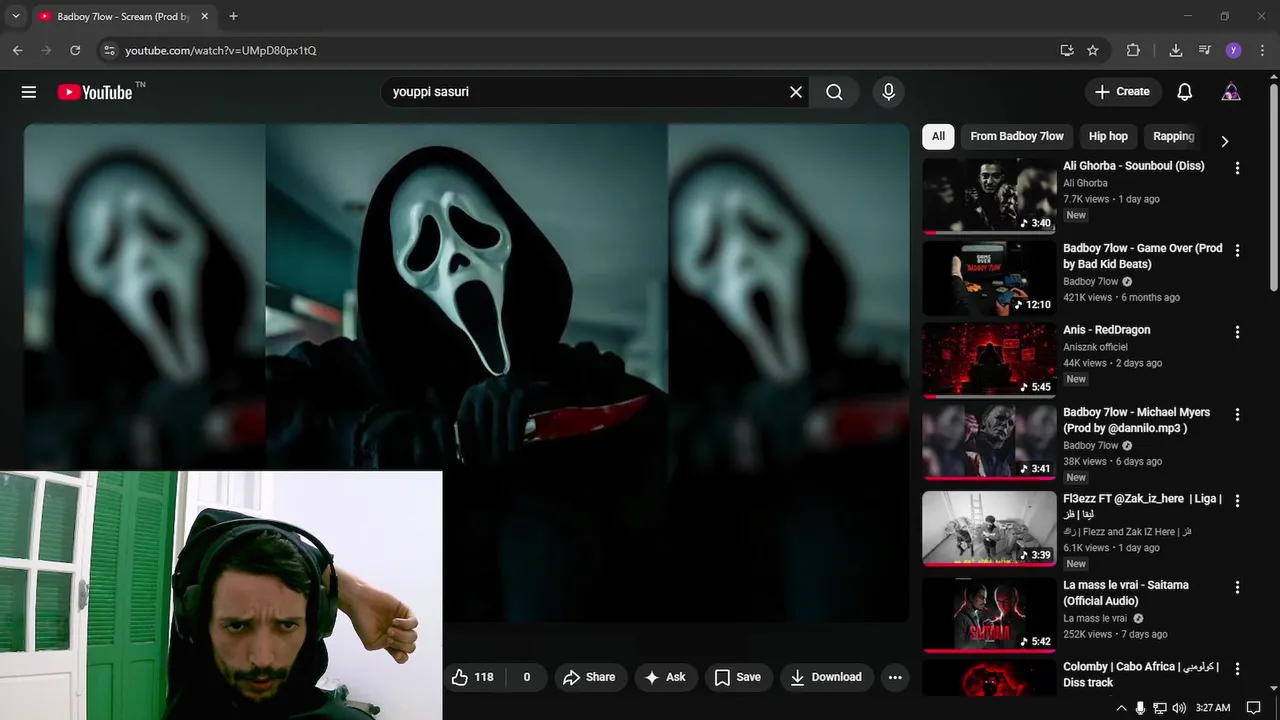The width and height of the screenshot is (1280, 720).
Task: Open the YouTube hamburger guide menu
Action: (29, 92)
